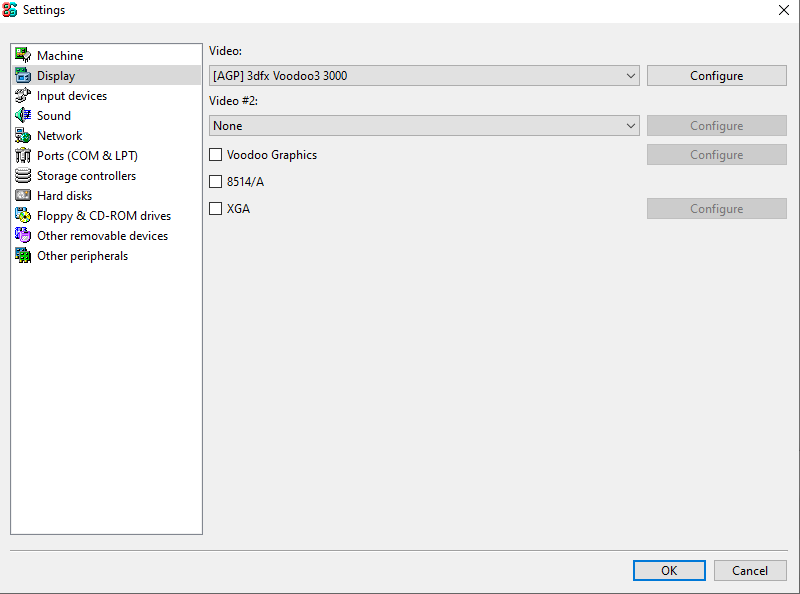Click the Settings window app icon
800x594 pixels.
[x=9, y=10]
